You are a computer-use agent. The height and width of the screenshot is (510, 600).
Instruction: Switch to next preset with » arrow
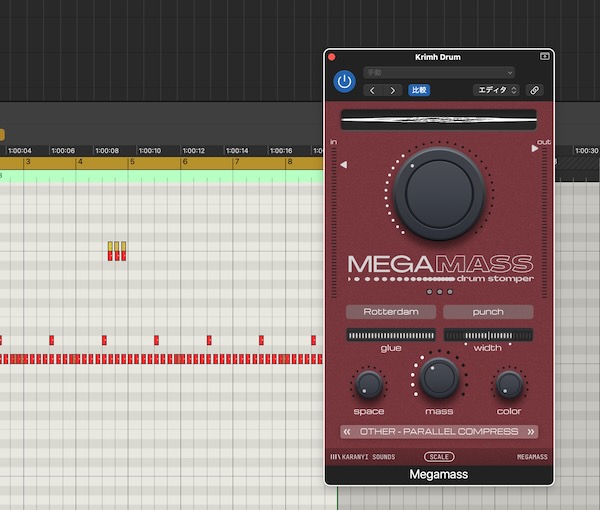pos(531,432)
